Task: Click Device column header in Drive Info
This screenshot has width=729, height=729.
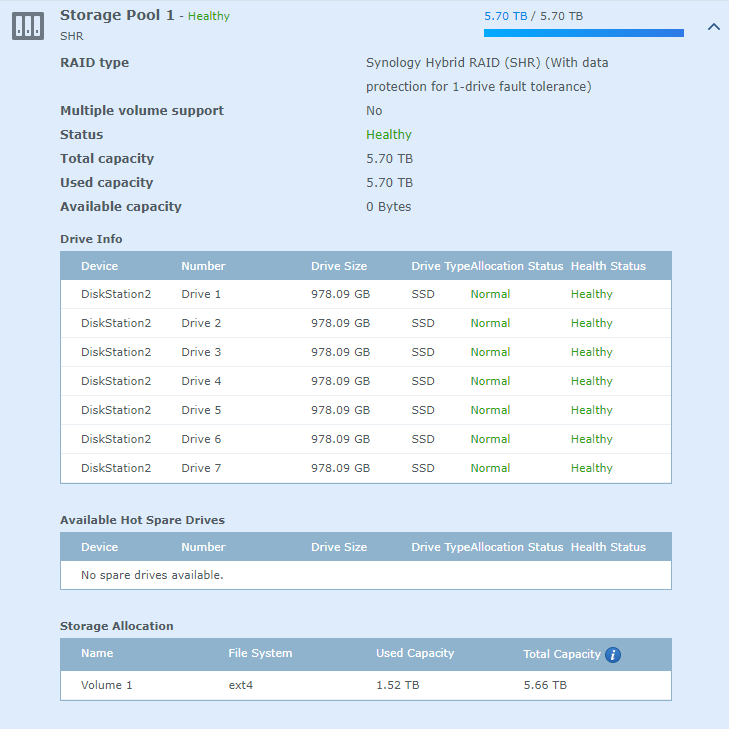Action: coord(99,266)
